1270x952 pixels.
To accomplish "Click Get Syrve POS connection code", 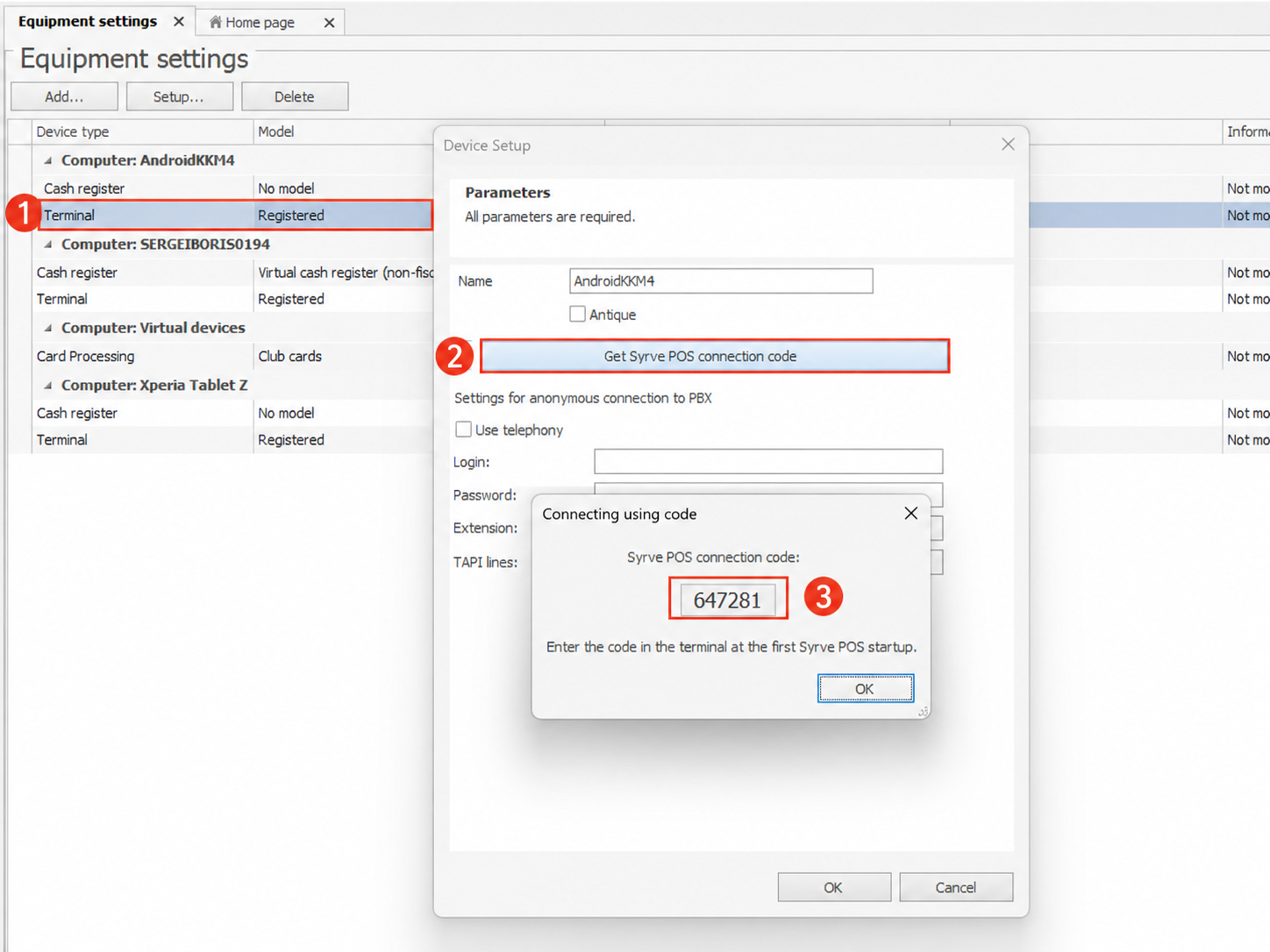I will click(x=714, y=356).
